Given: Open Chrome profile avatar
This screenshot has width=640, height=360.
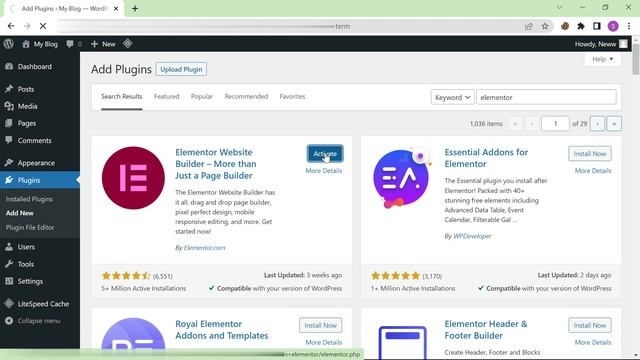Looking at the screenshot, I should tap(613, 26).
